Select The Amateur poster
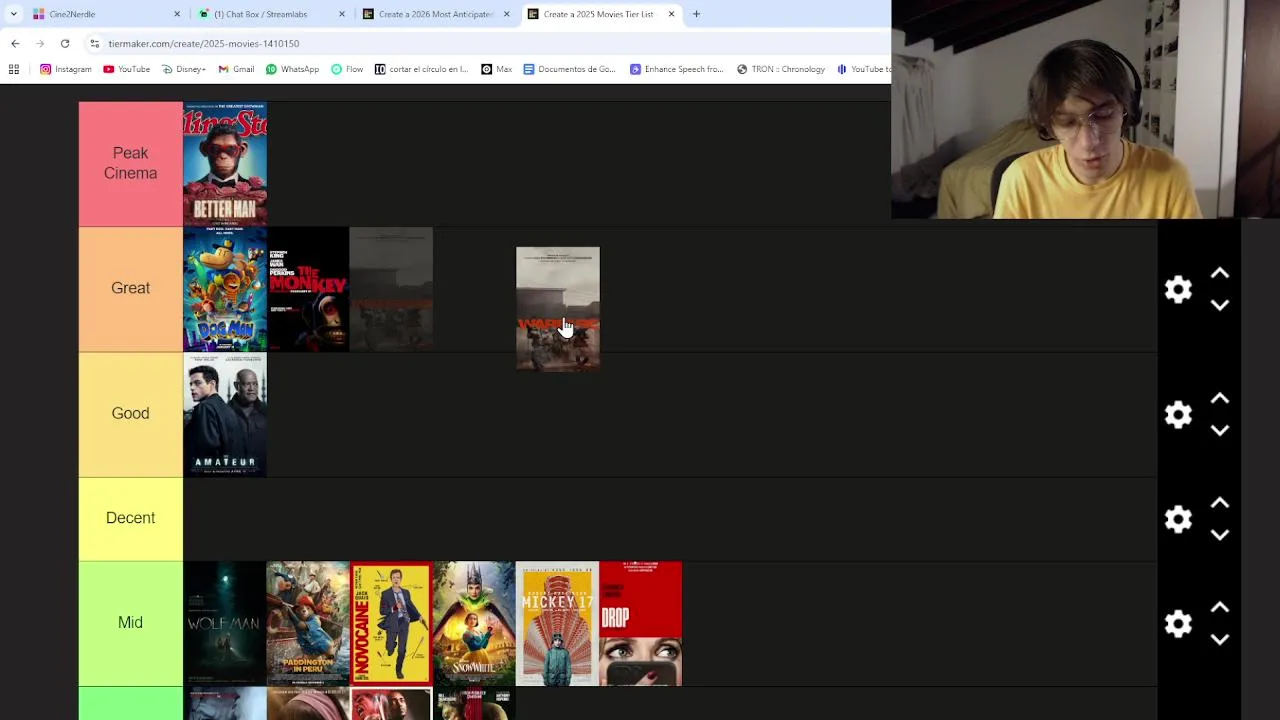This screenshot has width=1280, height=720. tap(225, 414)
